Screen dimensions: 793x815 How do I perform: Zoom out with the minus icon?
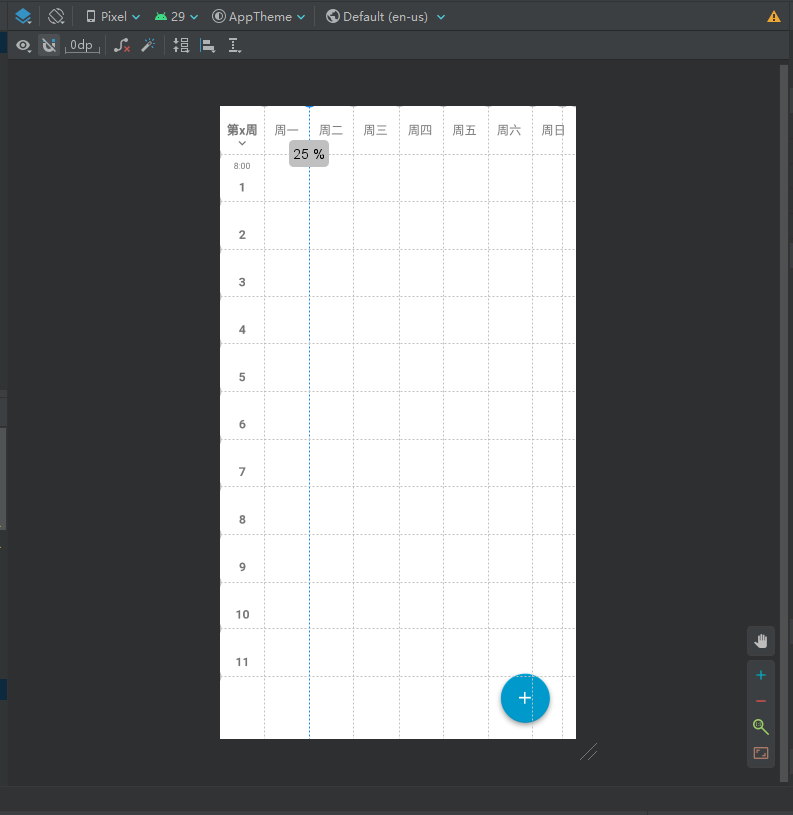(761, 701)
